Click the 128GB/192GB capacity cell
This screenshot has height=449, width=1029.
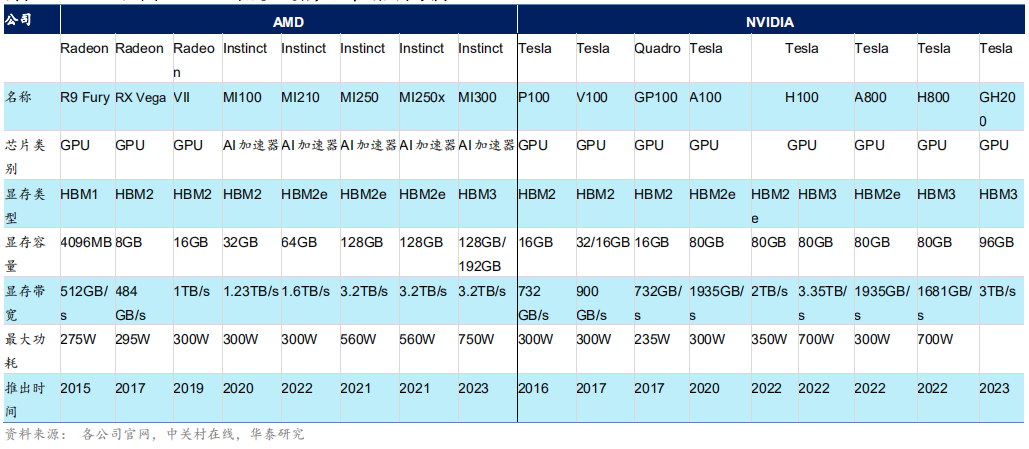pyautogui.click(x=482, y=253)
